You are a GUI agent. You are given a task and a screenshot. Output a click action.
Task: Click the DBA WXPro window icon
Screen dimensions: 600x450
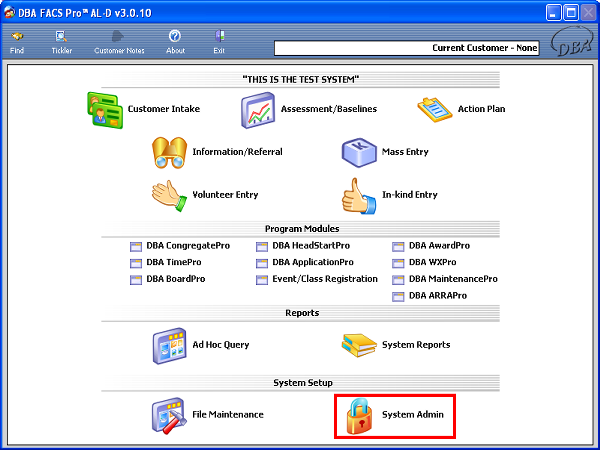(x=398, y=263)
